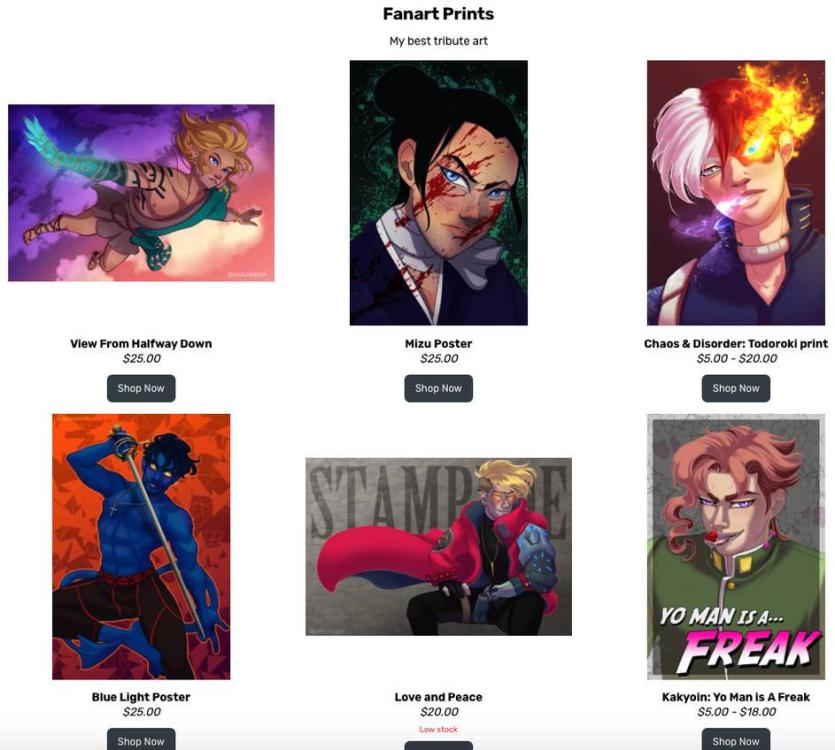Viewport: 835px width, 750px height.
Task: Click the Fanart Prints heading
Action: [438, 14]
